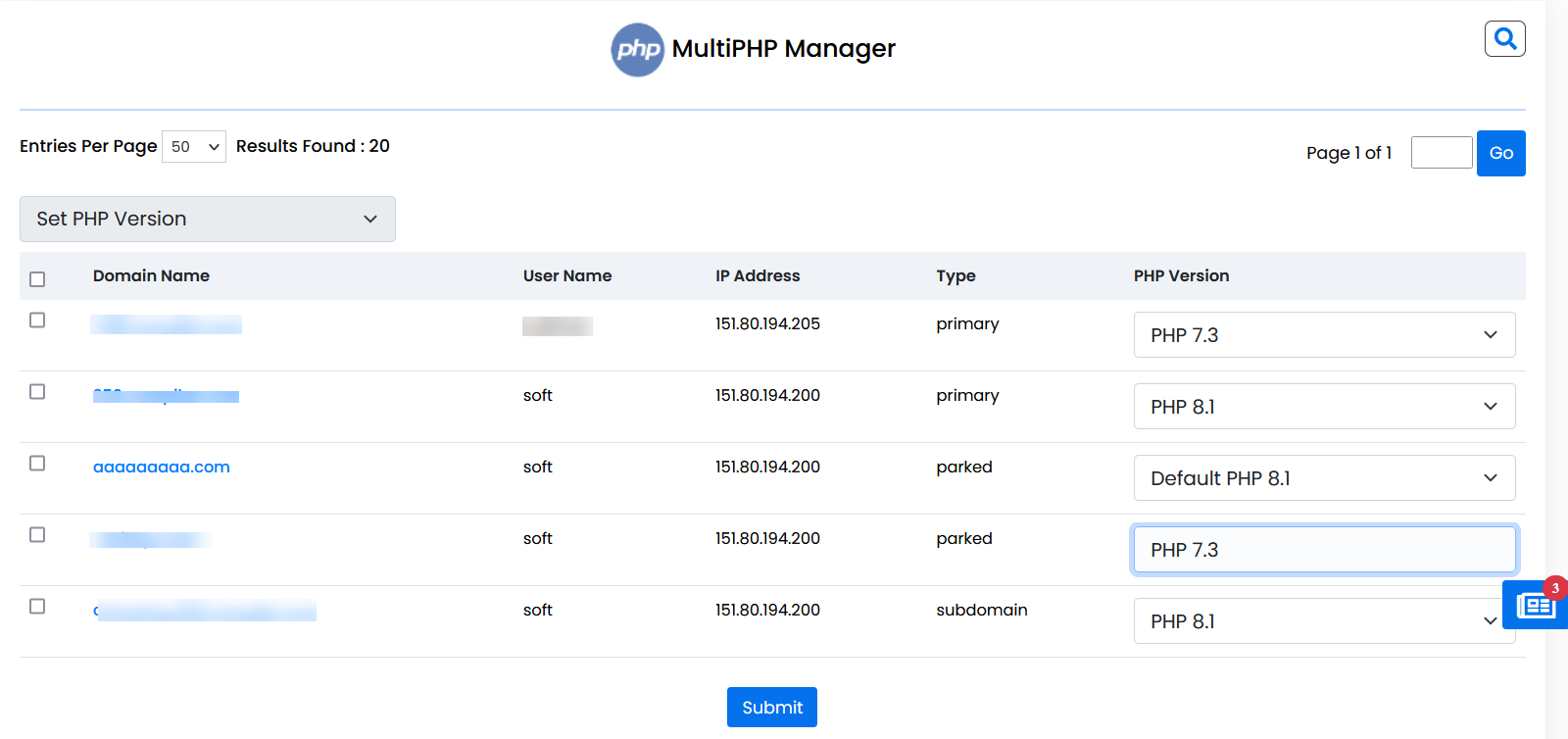The height and width of the screenshot is (739, 1568).
Task: Click the focused PHP 7.3 parked domain selector
Action: point(1324,550)
